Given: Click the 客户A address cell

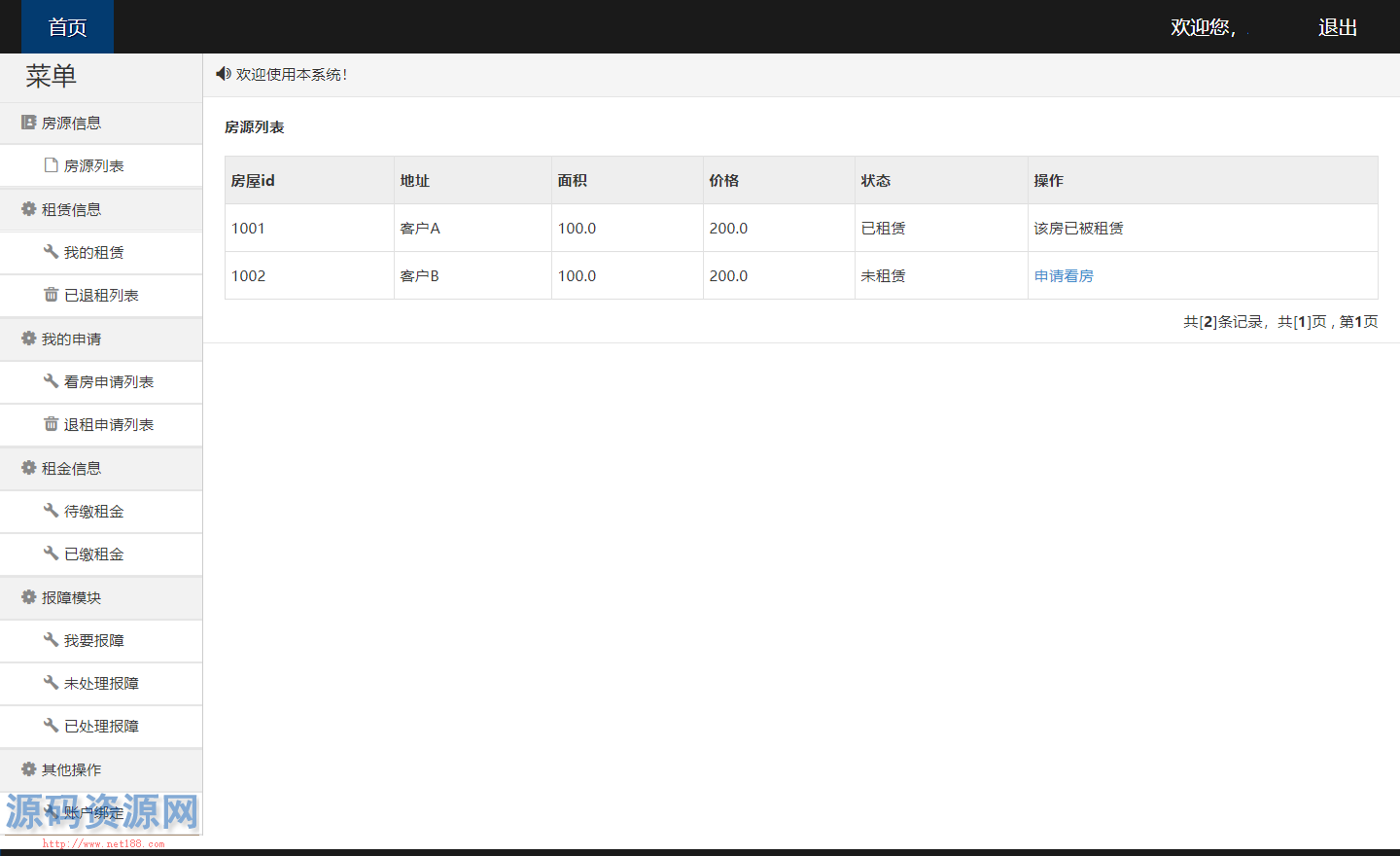Looking at the screenshot, I should [x=472, y=228].
